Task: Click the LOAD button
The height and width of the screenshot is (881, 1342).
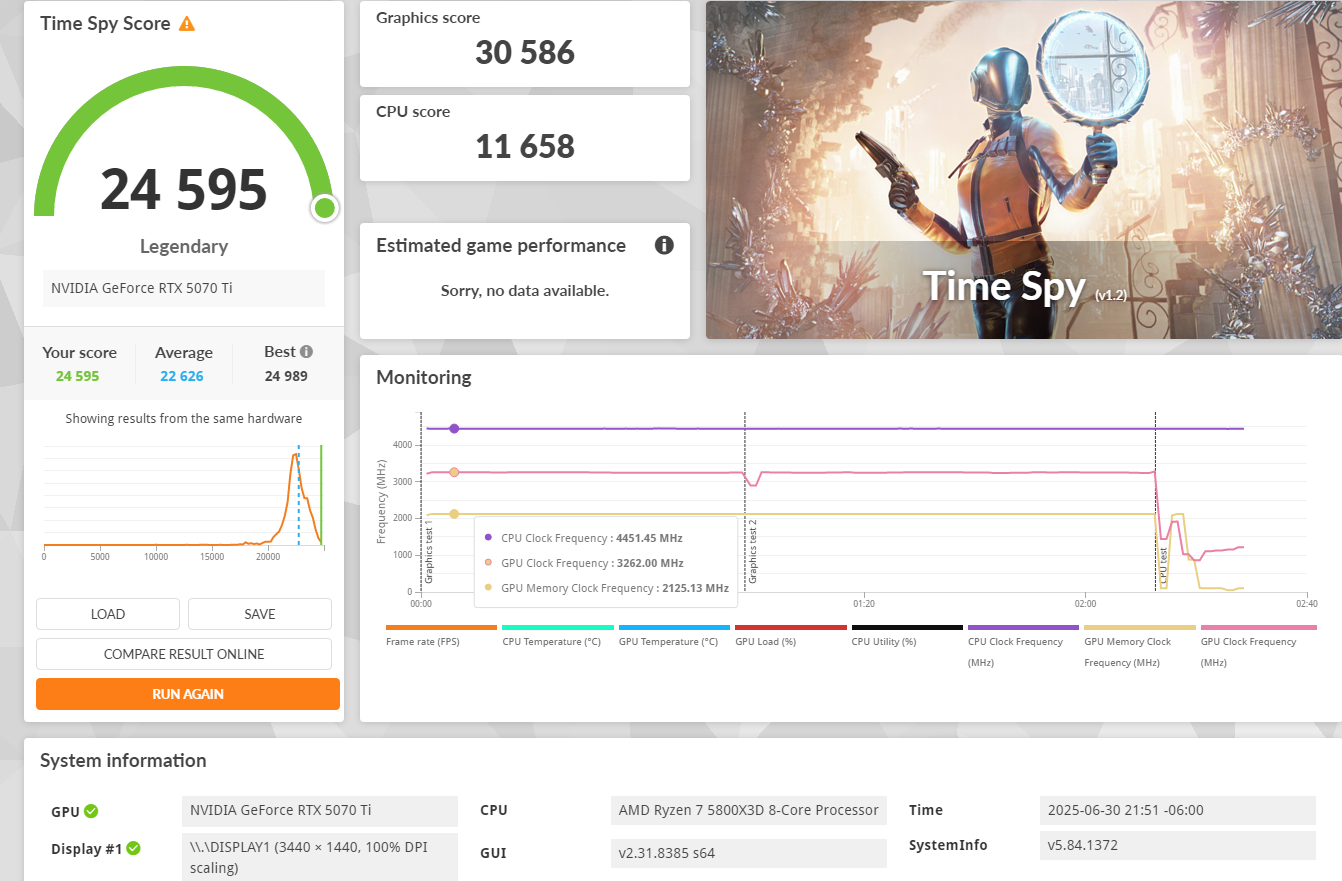Action: (x=108, y=614)
